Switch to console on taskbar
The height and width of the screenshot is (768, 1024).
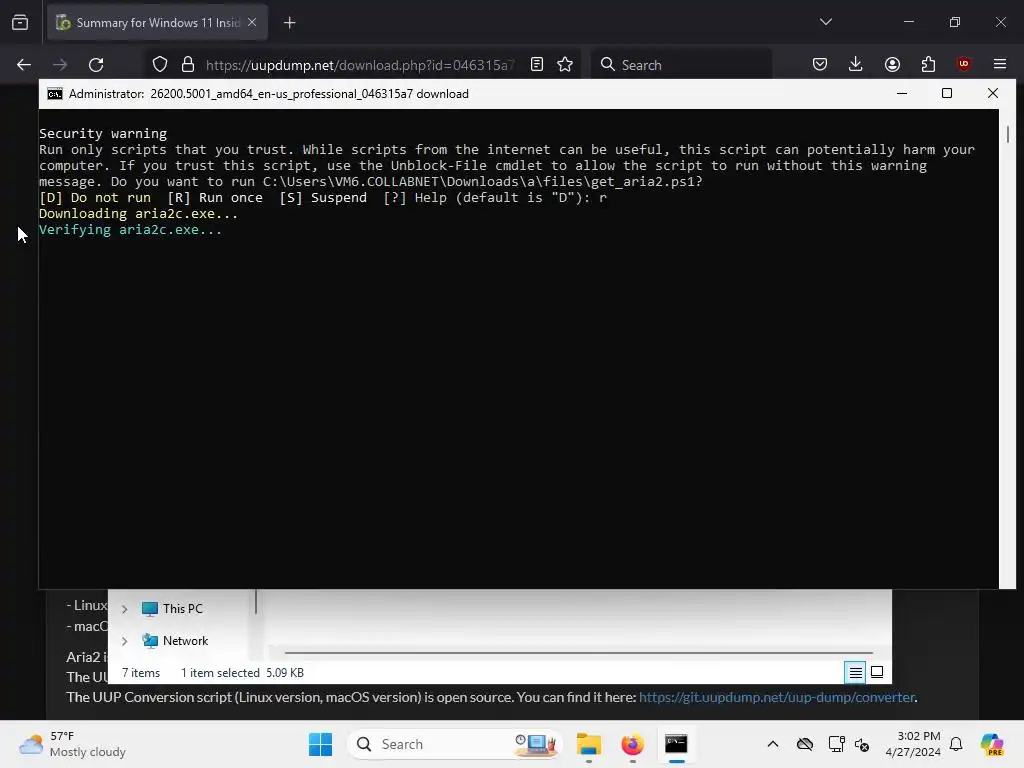(x=676, y=744)
